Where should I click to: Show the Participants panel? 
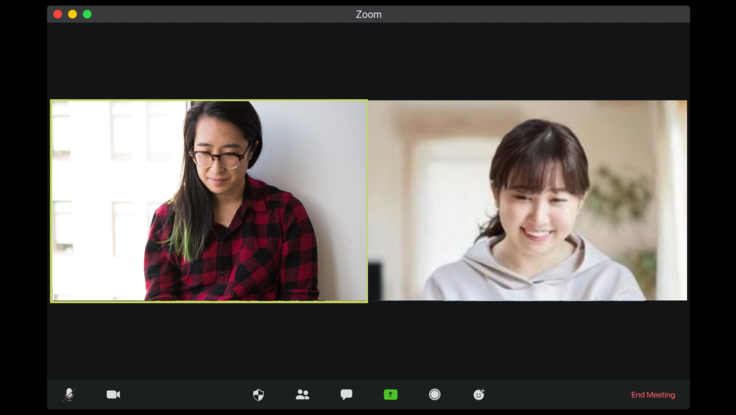(302, 394)
